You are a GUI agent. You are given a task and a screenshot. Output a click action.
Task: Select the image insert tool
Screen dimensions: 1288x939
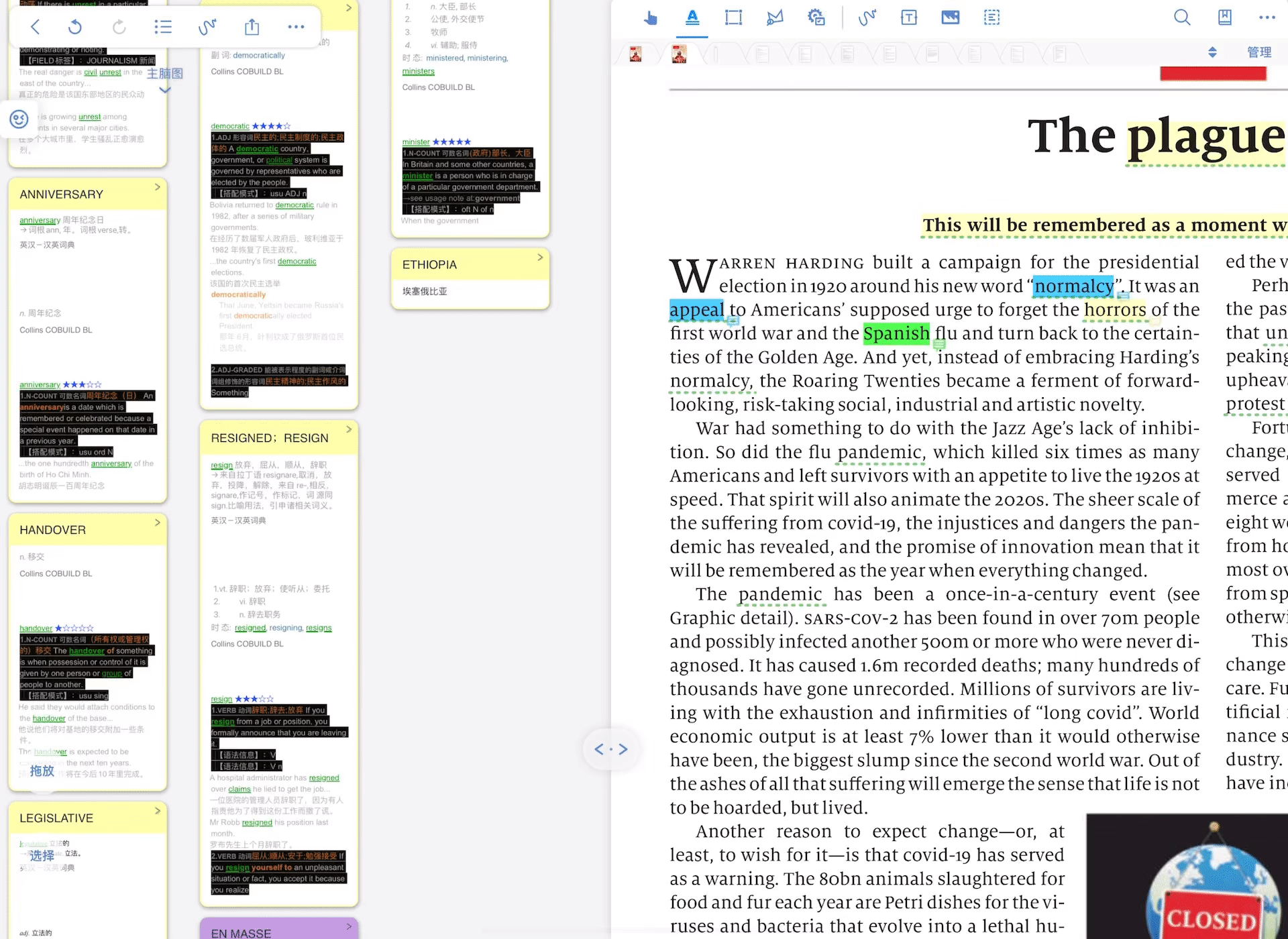coord(951,18)
